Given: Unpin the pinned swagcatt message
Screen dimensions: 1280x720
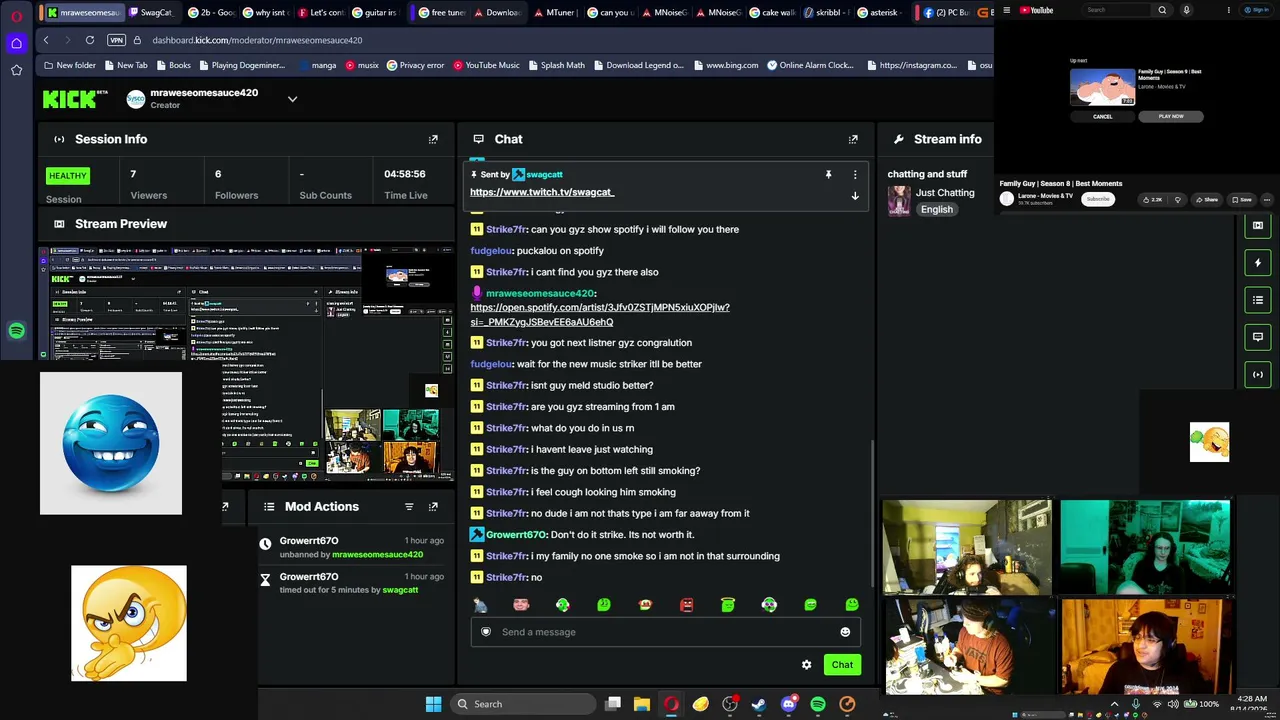Looking at the screenshot, I should (828, 175).
